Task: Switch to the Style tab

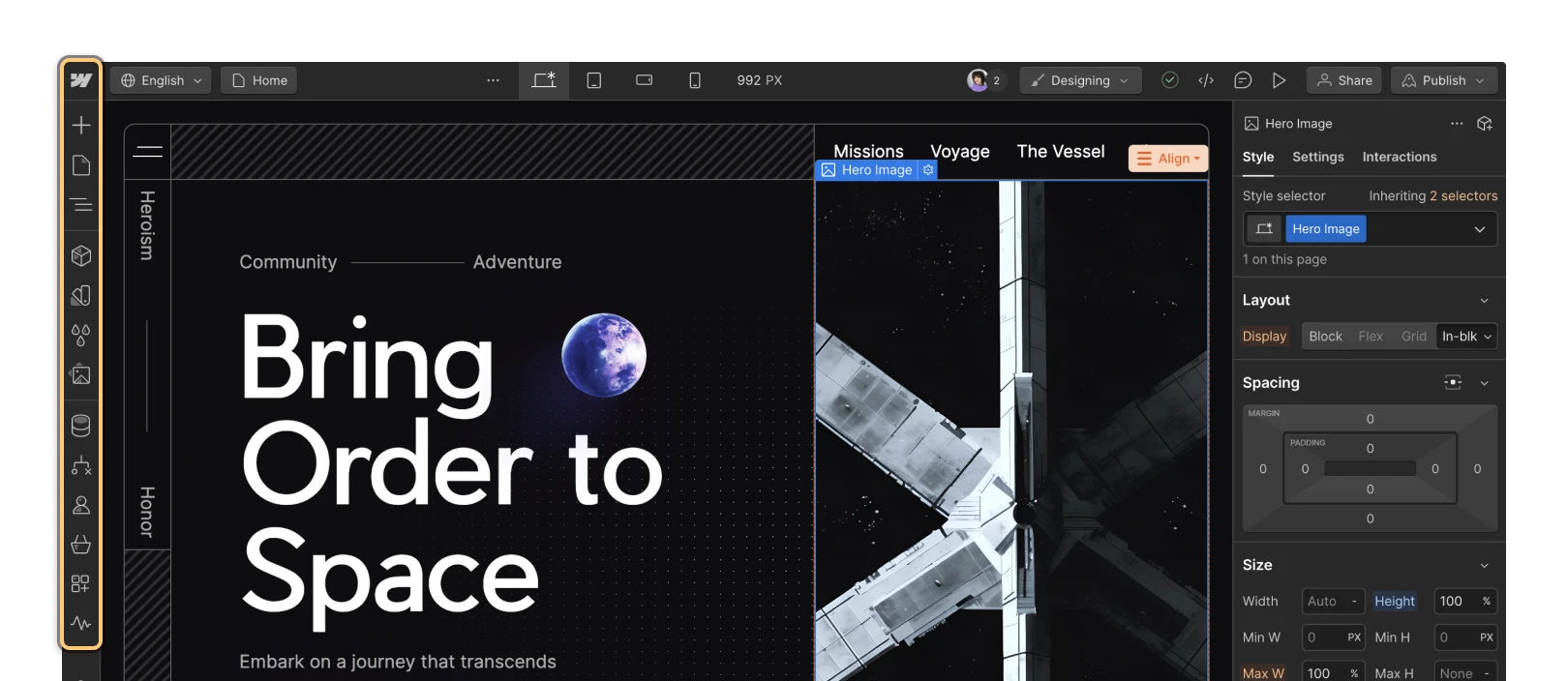Action: click(x=1258, y=157)
